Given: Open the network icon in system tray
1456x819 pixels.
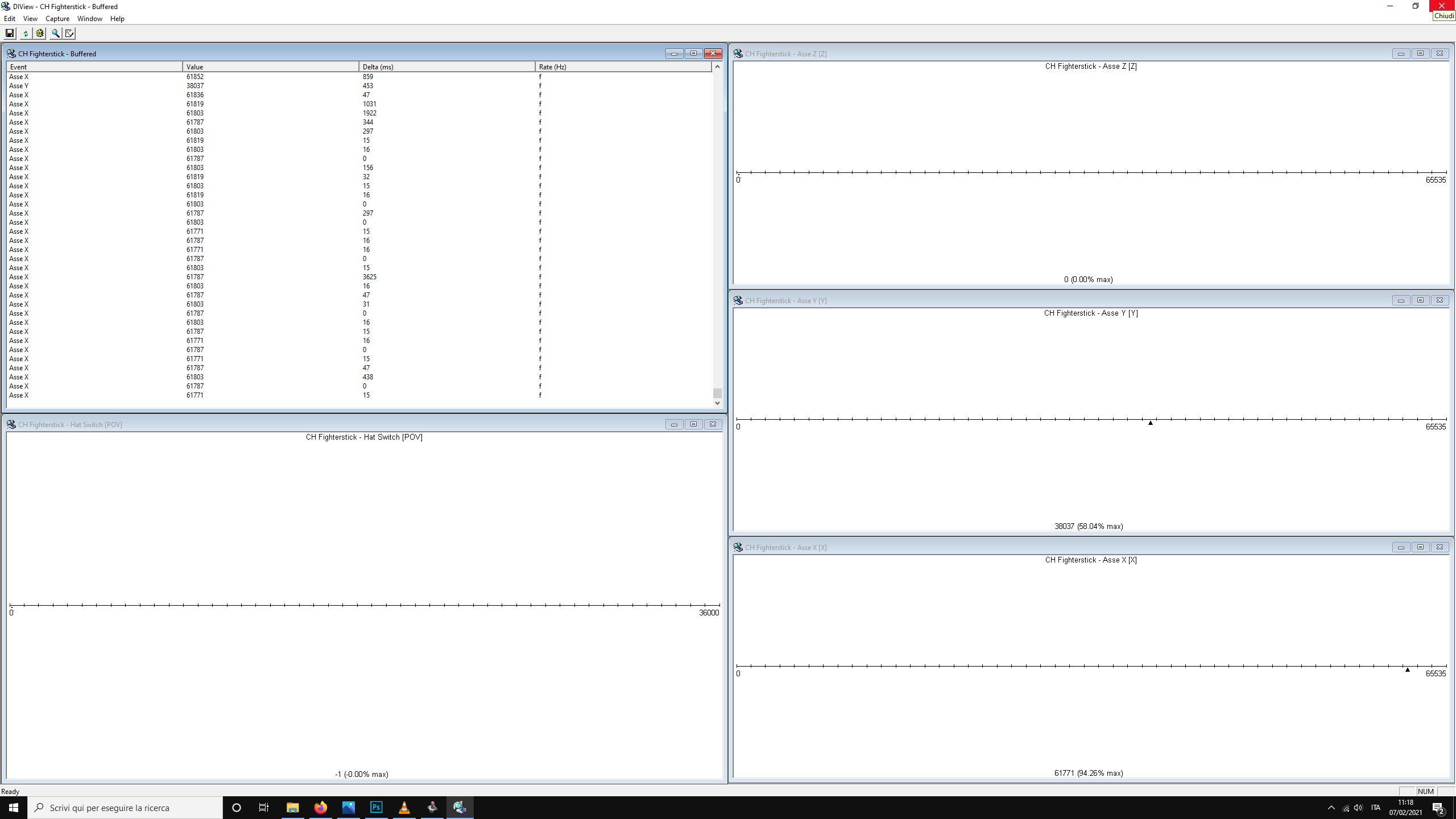Looking at the screenshot, I should pos(1345,808).
